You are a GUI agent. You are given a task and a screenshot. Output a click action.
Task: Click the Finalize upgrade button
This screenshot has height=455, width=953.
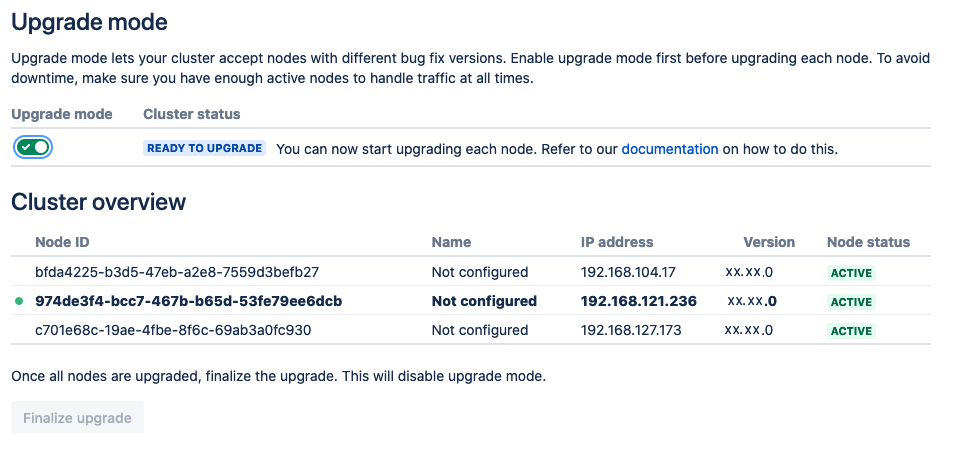(77, 417)
